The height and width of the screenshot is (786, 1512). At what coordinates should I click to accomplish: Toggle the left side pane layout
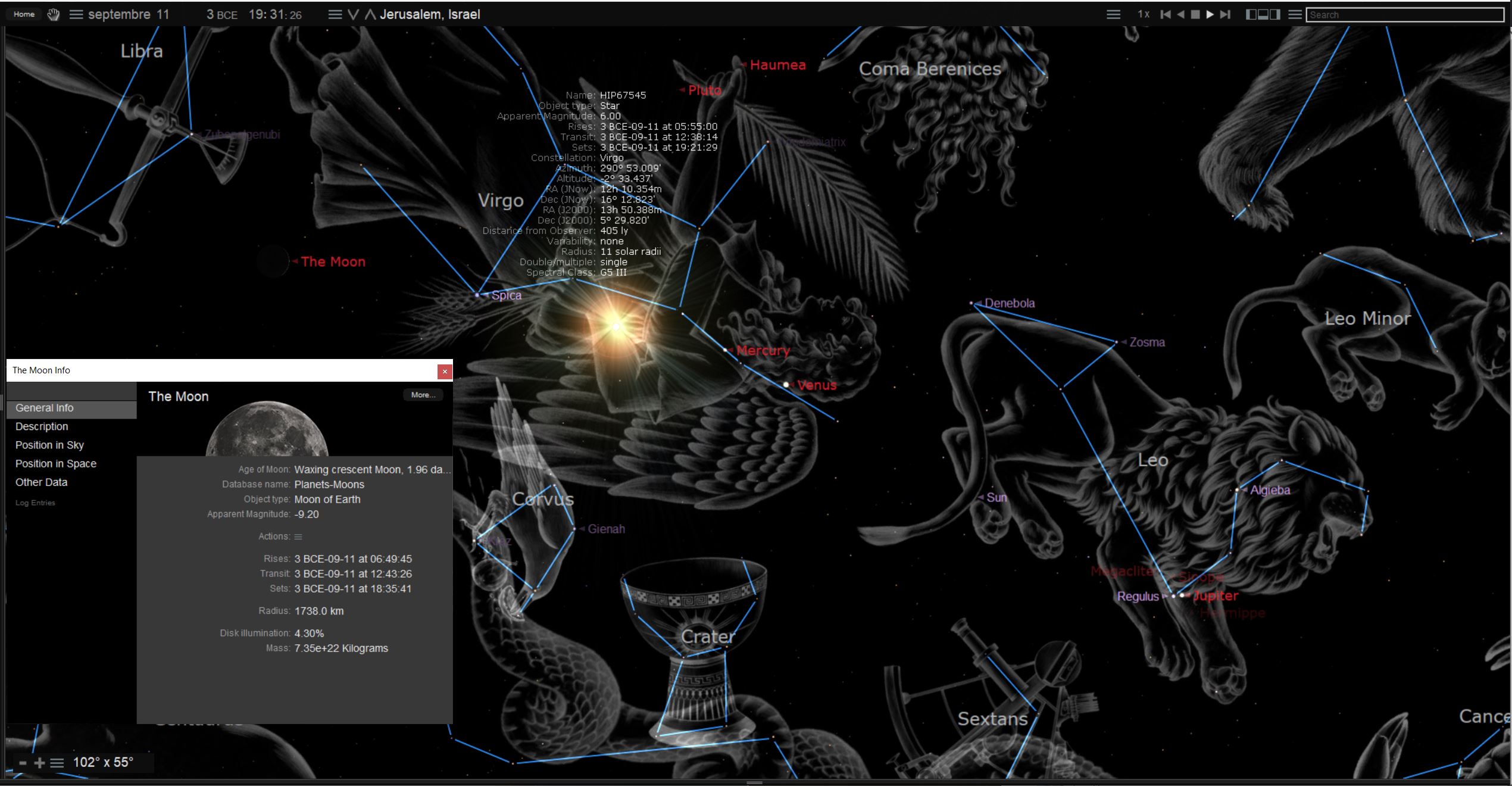(x=1251, y=14)
